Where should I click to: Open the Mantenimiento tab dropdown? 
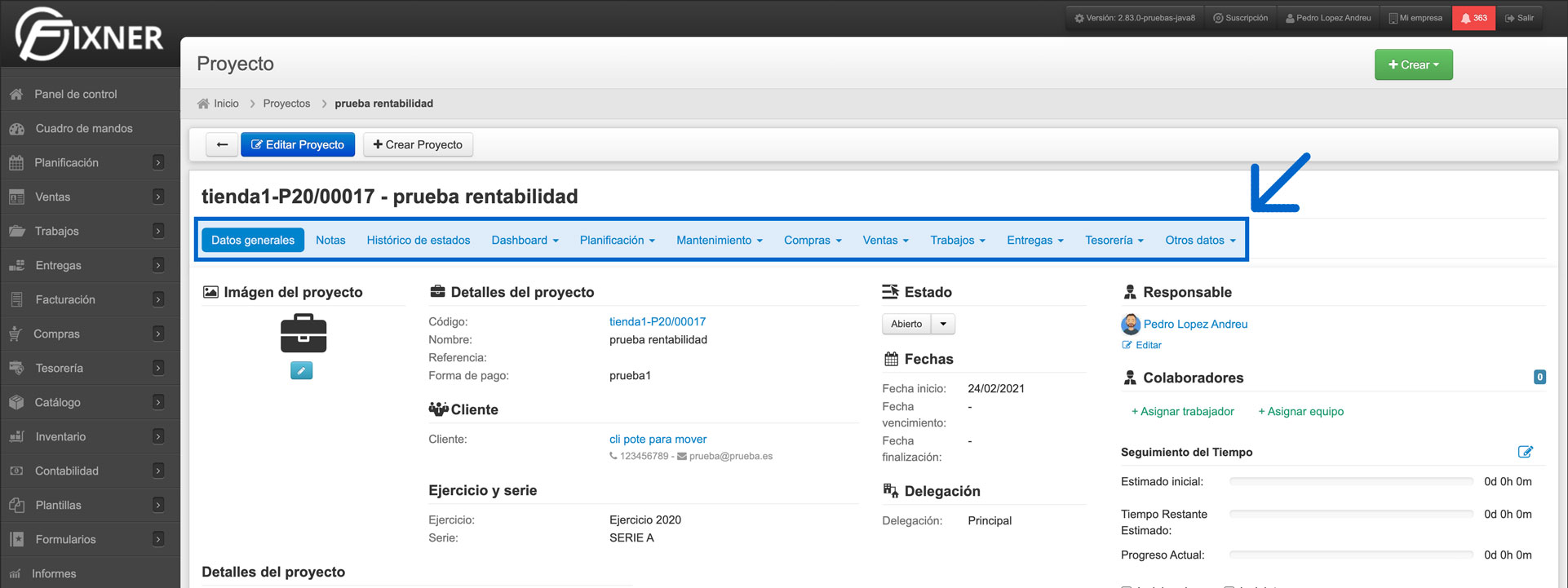click(x=719, y=241)
